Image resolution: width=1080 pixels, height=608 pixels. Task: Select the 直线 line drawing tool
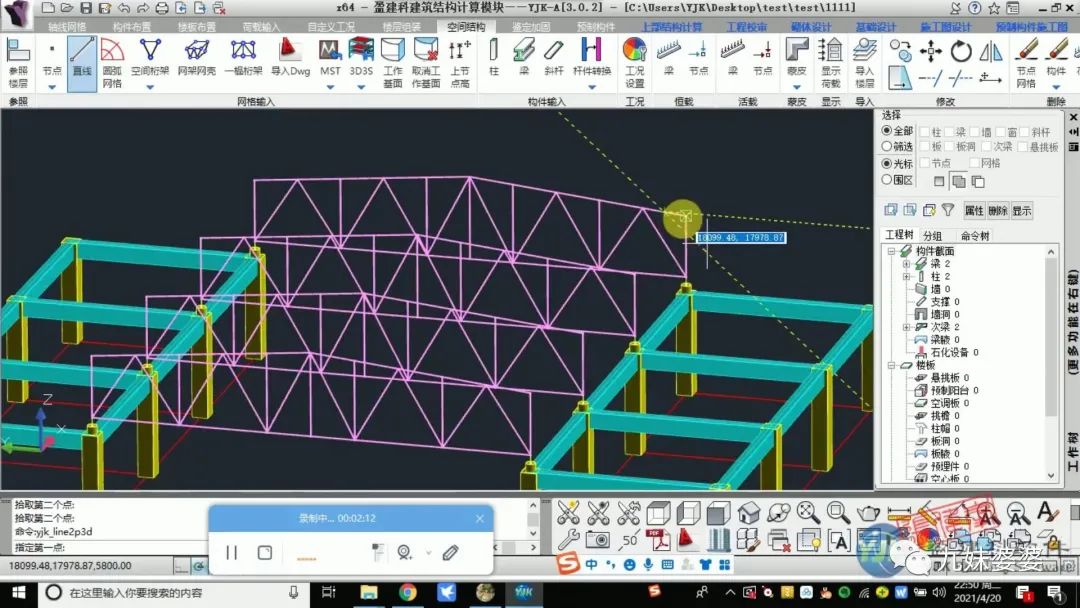click(x=82, y=63)
